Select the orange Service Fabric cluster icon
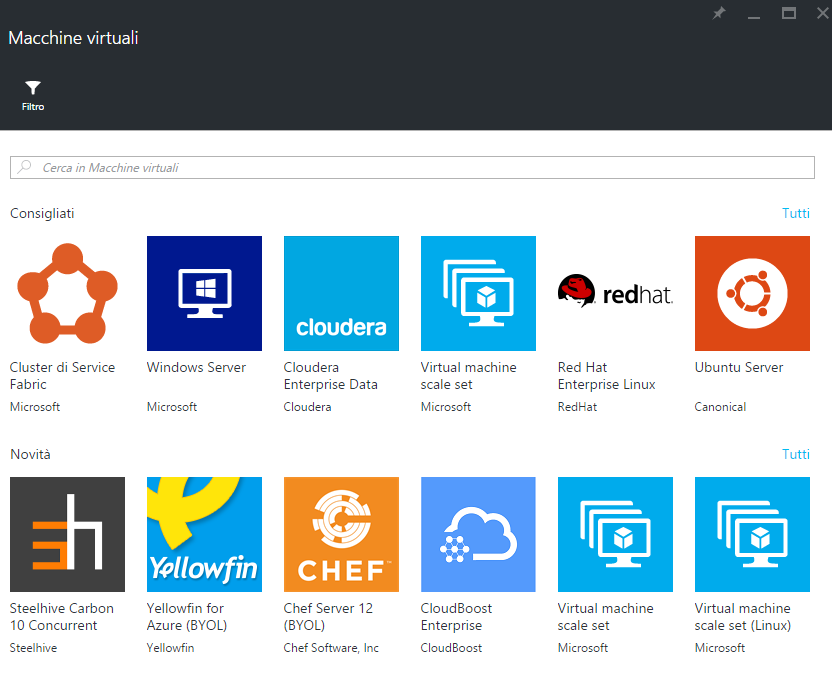 pyautogui.click(x=67, y=293)
